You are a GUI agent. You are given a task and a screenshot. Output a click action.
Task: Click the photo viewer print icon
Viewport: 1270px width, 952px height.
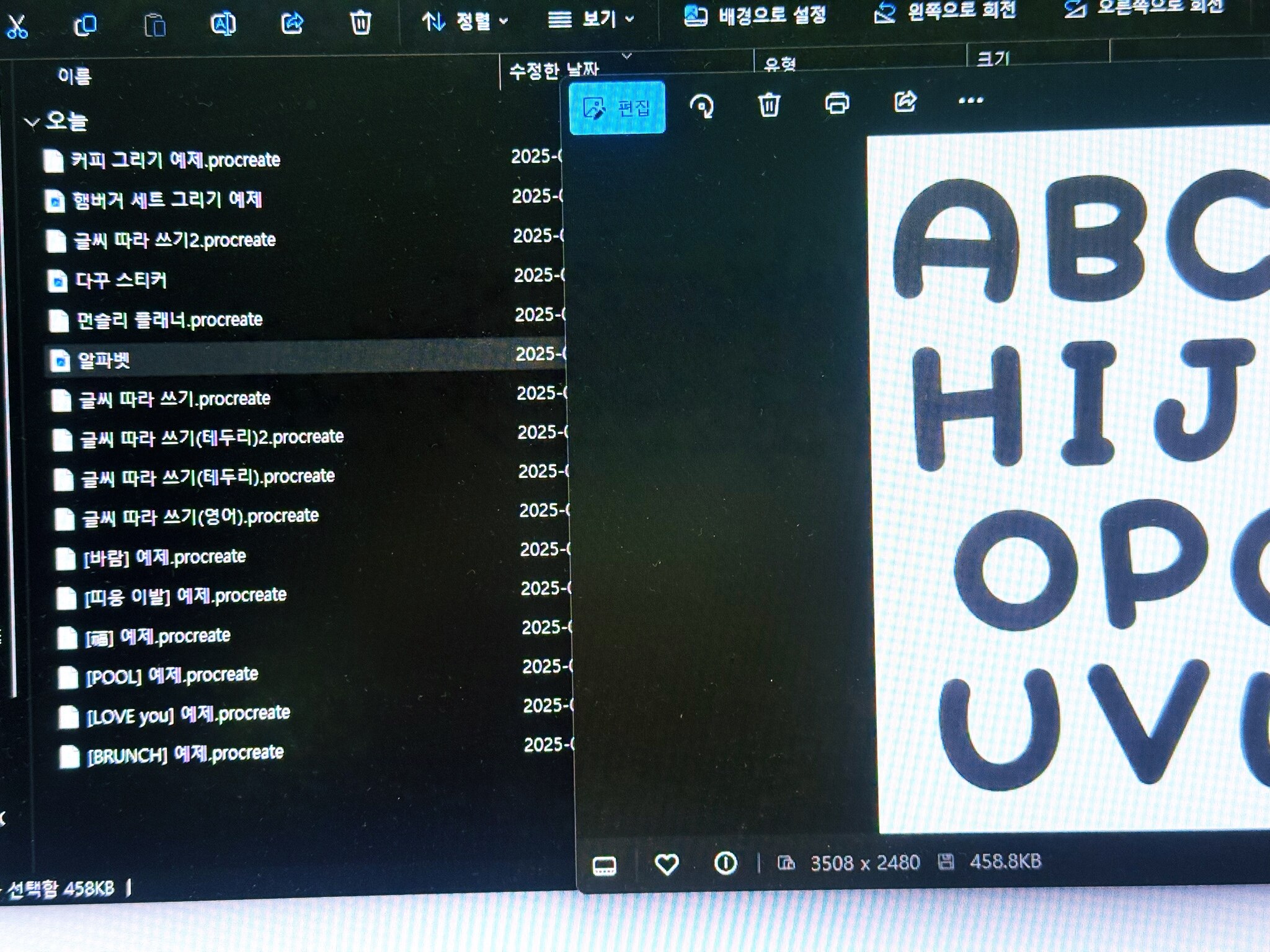coord(837,103)
